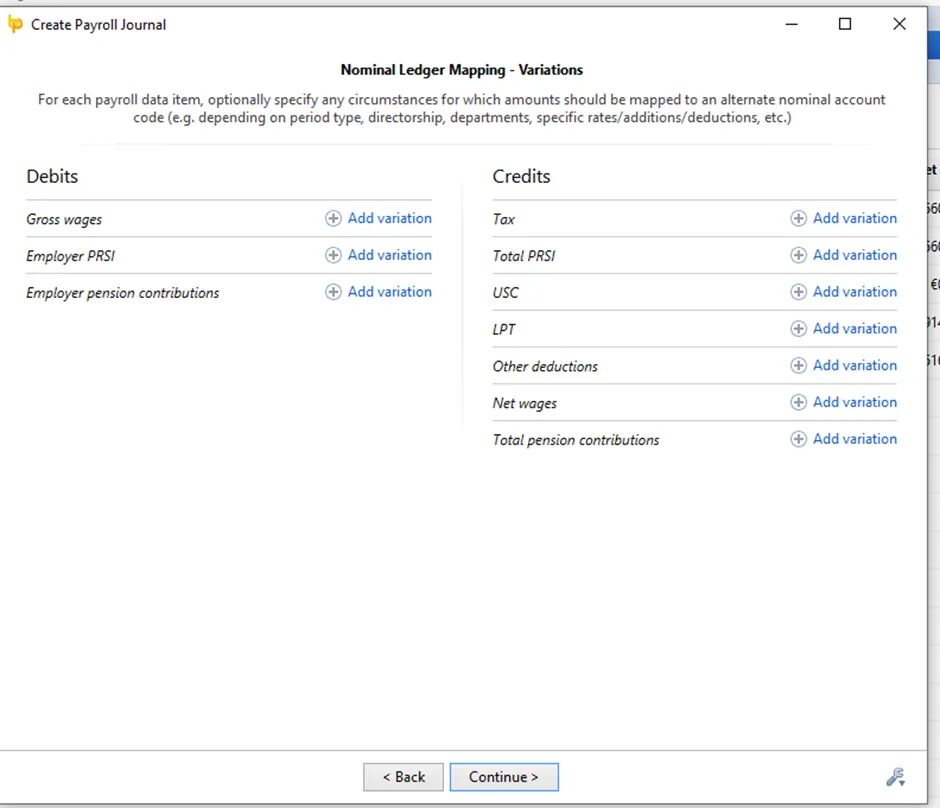Close the Create Payroll Journal window
The image size is (940, 808).
pyautogui.click(x=899, y=24)
